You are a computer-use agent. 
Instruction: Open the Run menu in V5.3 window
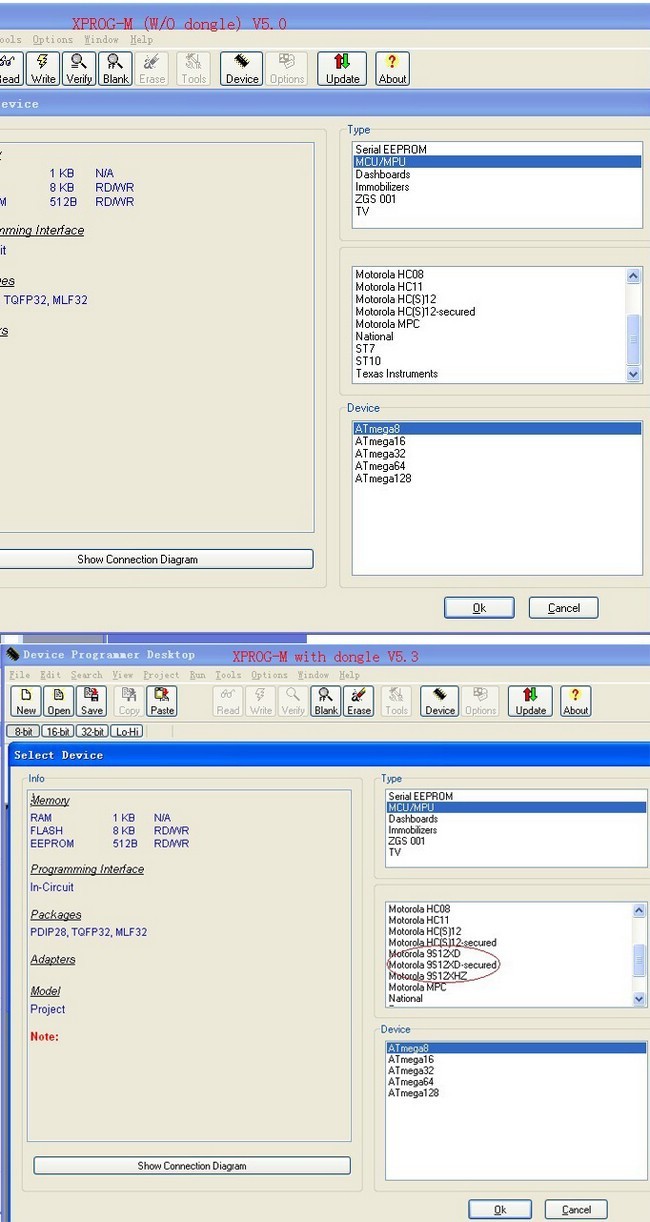tap(198, 675)
